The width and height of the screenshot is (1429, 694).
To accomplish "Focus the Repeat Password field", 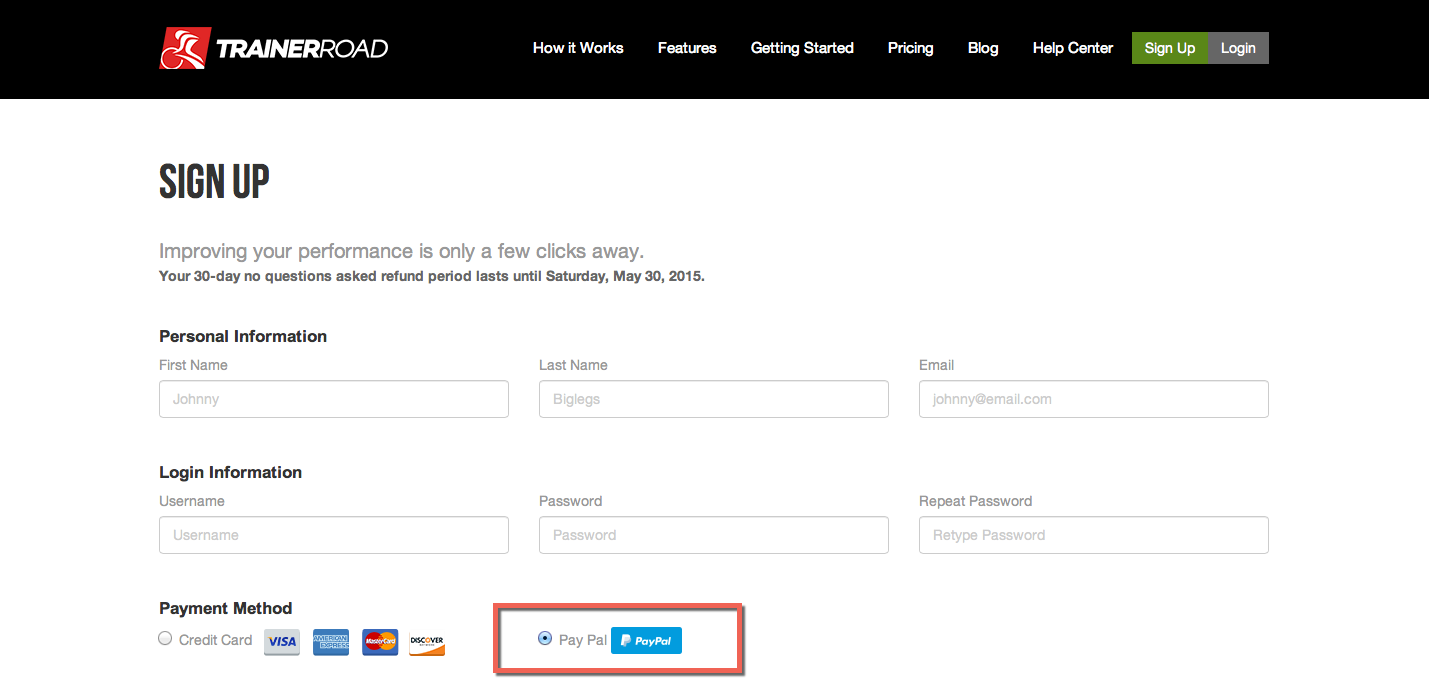I will 1094,535.
